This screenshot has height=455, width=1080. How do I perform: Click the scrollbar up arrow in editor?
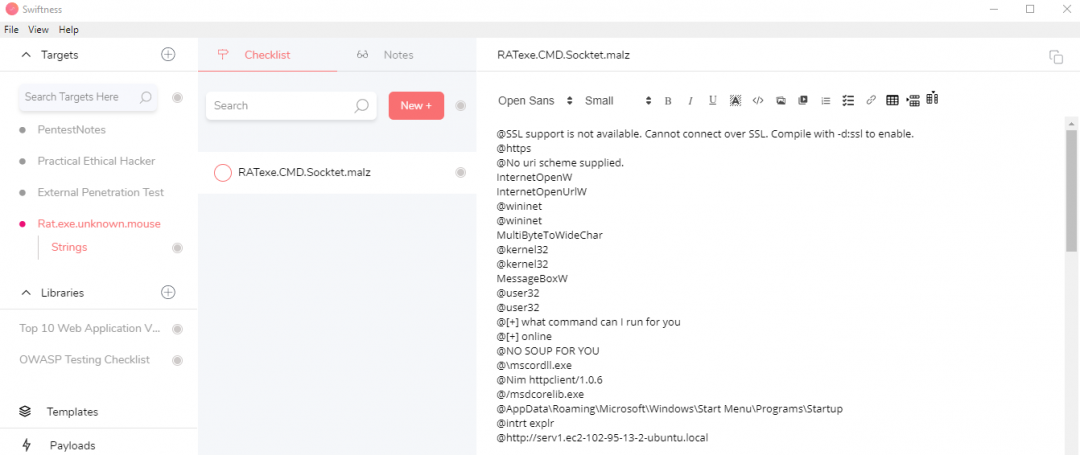click(x=1071, y=123)
